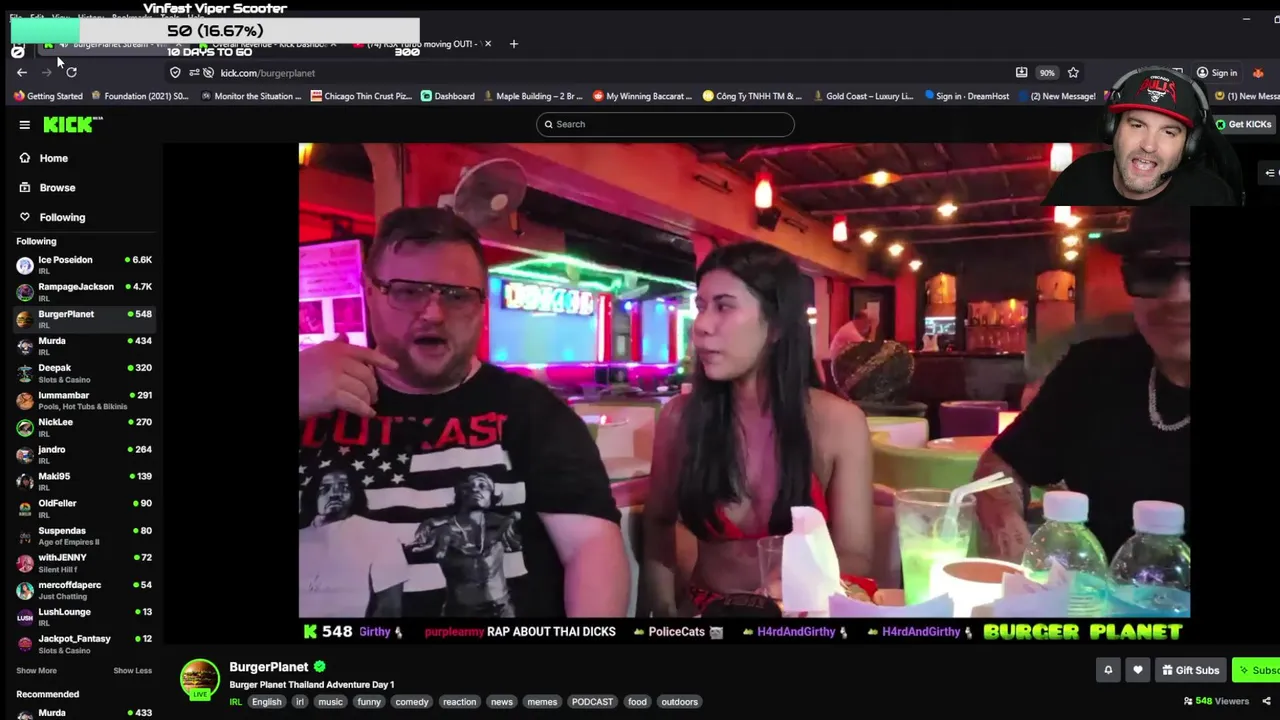Toggle notification bell for BurgerPlanet
Viewport: 1280px width, 720px height.
tap(1108, 670)
